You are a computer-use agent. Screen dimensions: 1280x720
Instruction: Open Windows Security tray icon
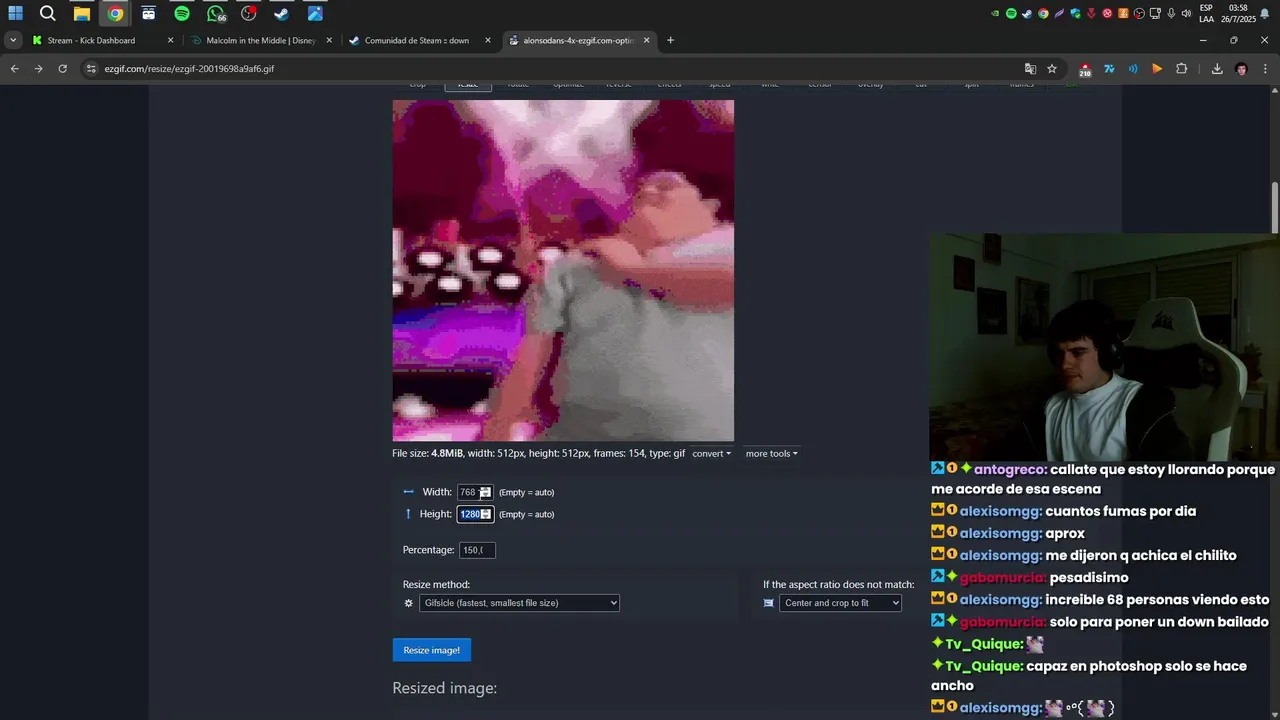point(1075,13)
